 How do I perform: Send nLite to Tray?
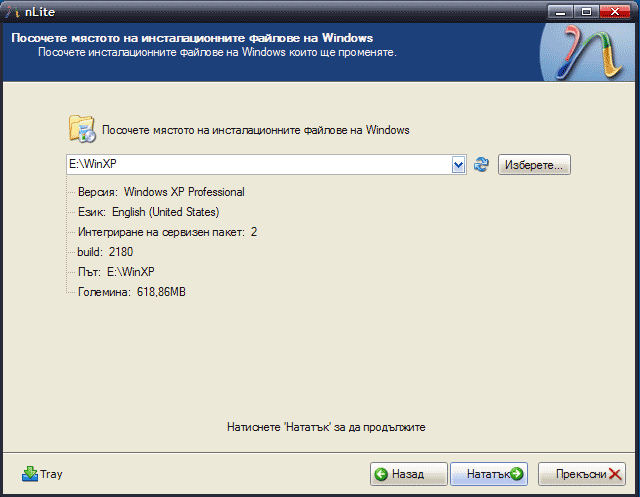coord(42,474)
